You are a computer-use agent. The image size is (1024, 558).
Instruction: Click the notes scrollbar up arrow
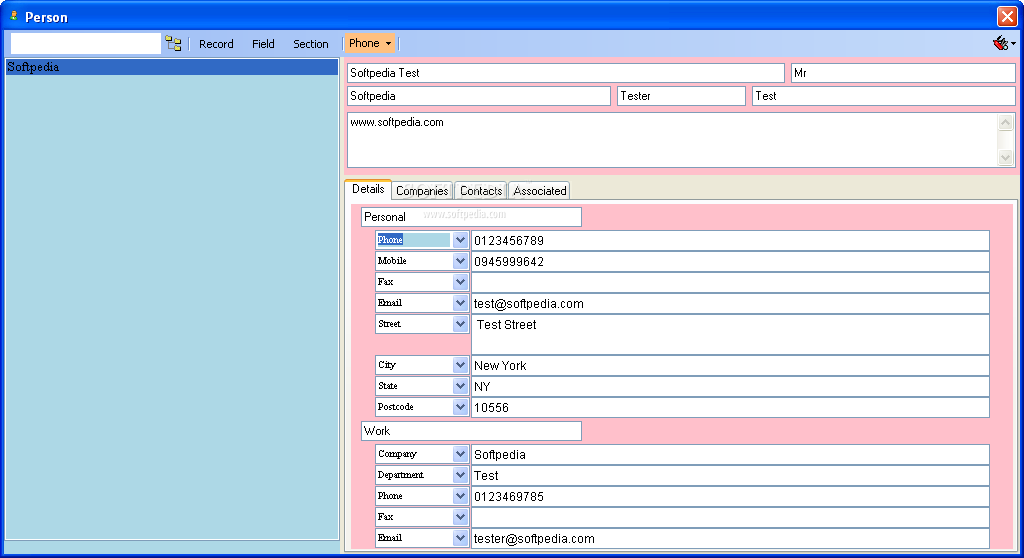1006,122
